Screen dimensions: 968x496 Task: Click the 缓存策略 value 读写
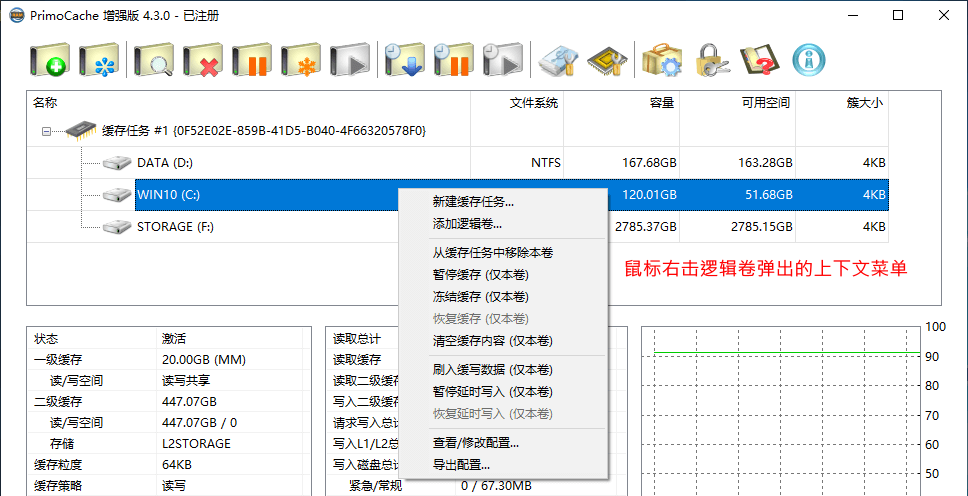(x=173, y=486)
